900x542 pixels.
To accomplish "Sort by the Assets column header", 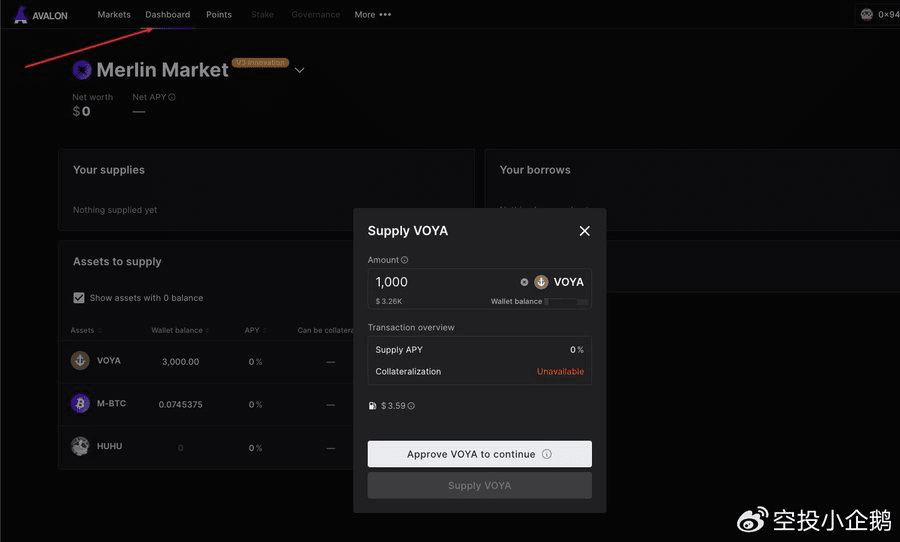I will tap(84, 330).
